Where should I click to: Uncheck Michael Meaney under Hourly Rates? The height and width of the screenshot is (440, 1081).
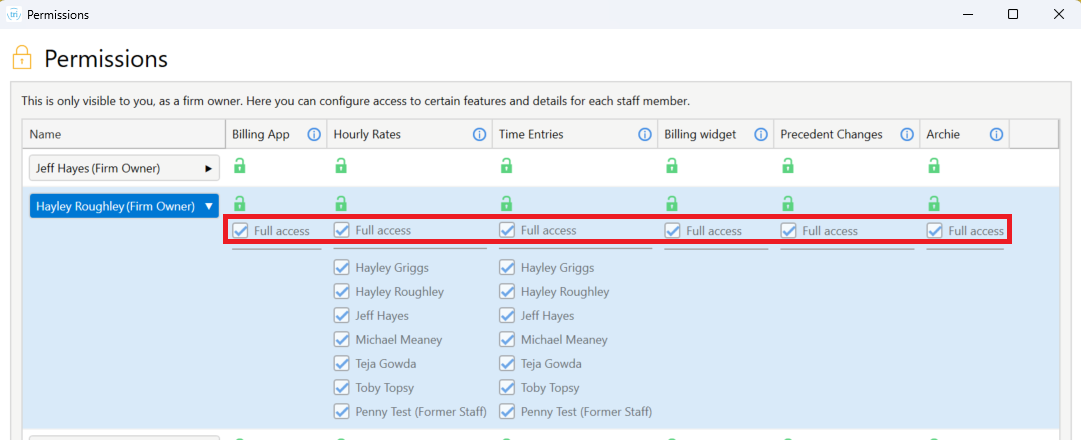(341, 339)
